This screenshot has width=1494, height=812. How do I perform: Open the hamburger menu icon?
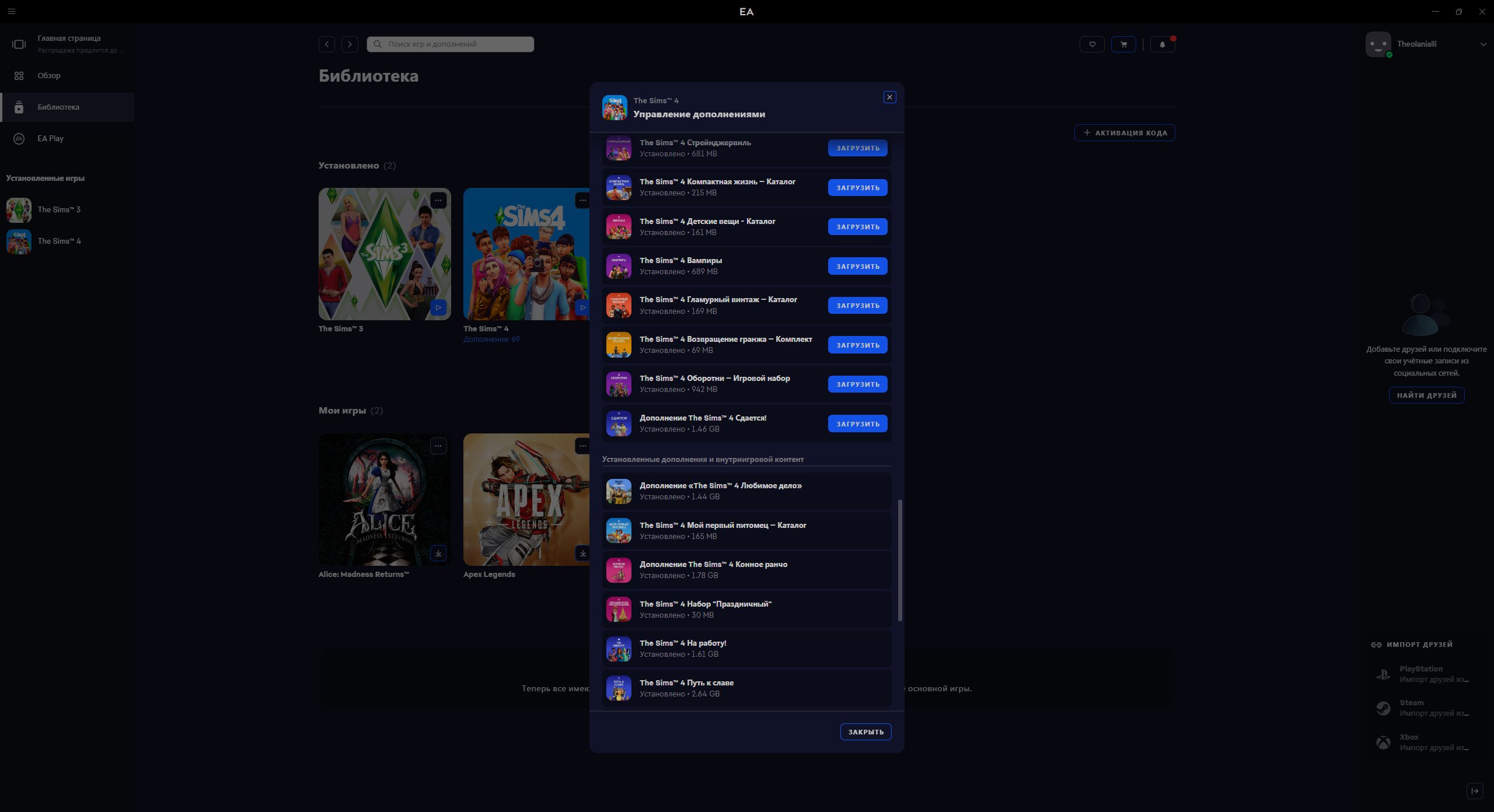click(x=12, y=11)
